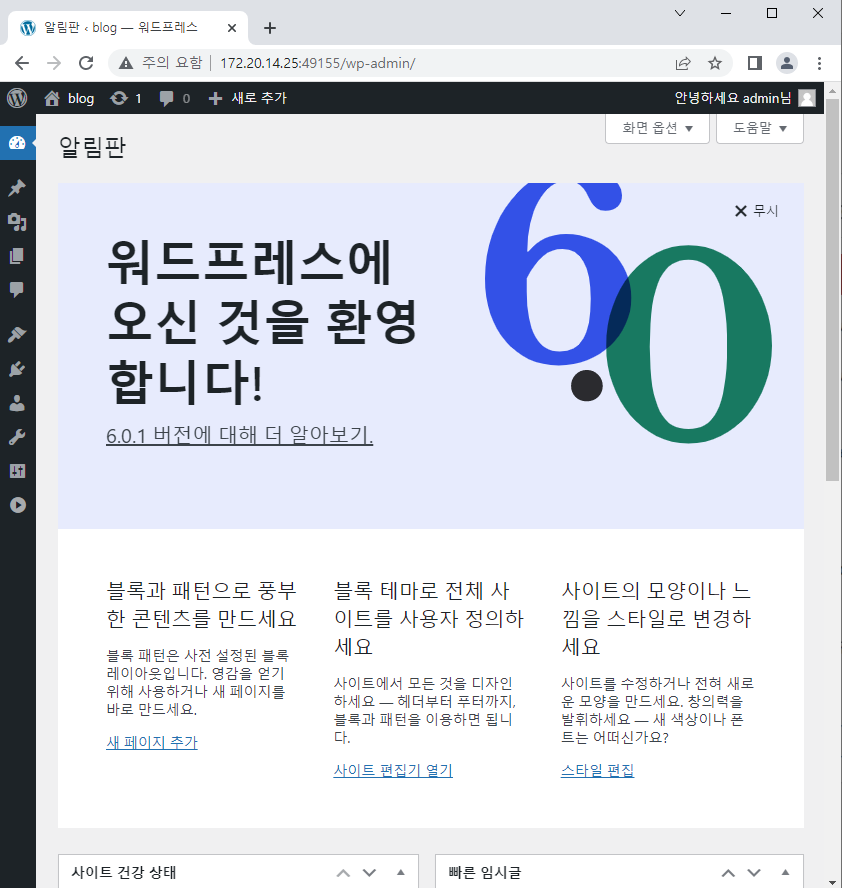Close the '알림판 ‹ blog' tab

point(232,28)
